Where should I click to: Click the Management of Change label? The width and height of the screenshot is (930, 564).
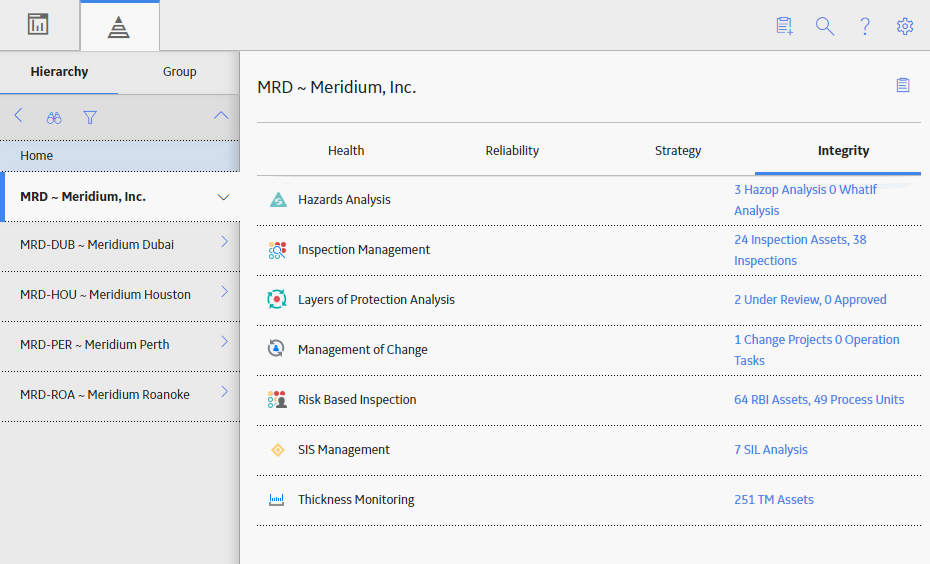tap(362, 350)
